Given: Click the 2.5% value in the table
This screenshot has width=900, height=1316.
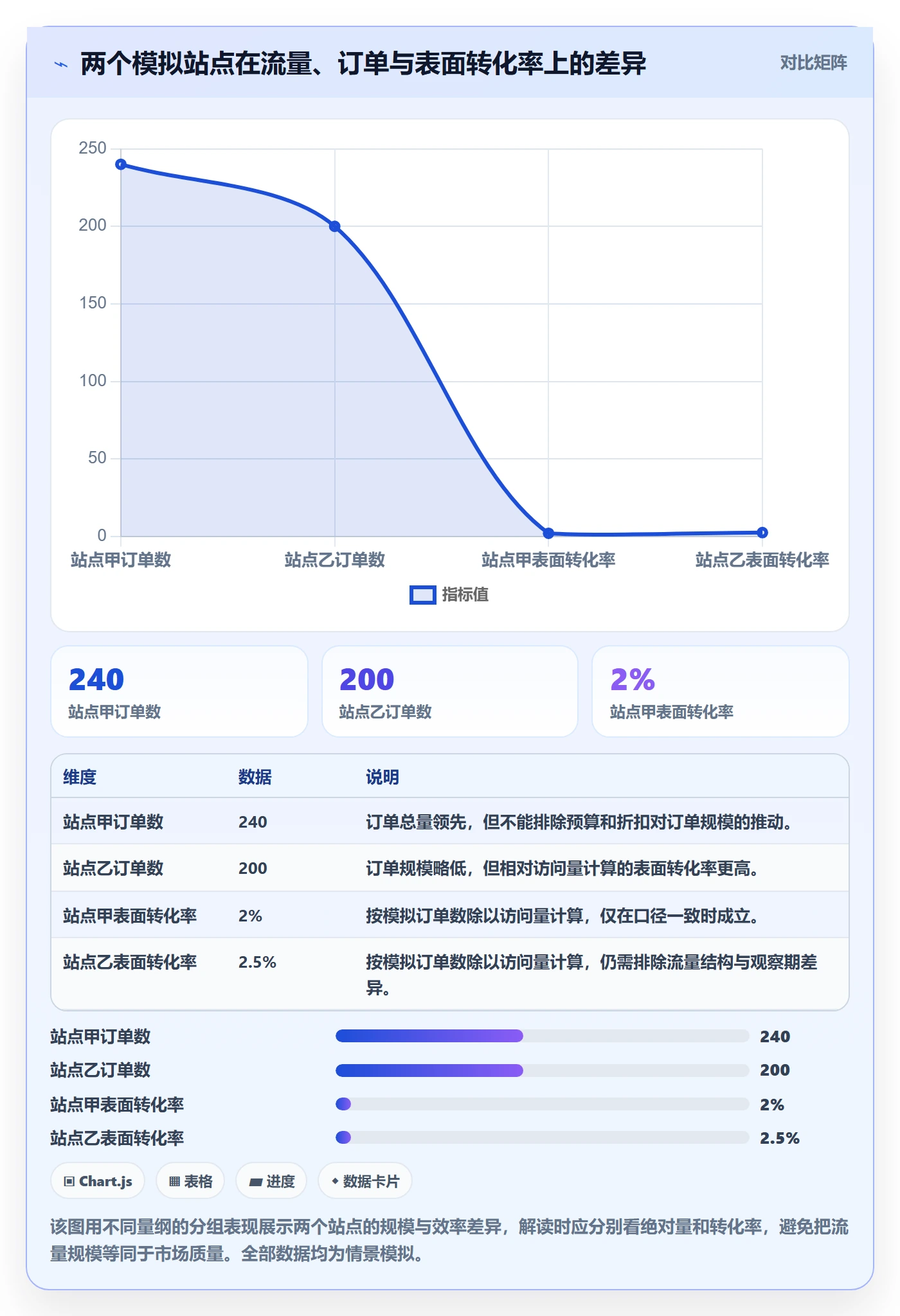Looking at the screenshot, I should [257, 963].
